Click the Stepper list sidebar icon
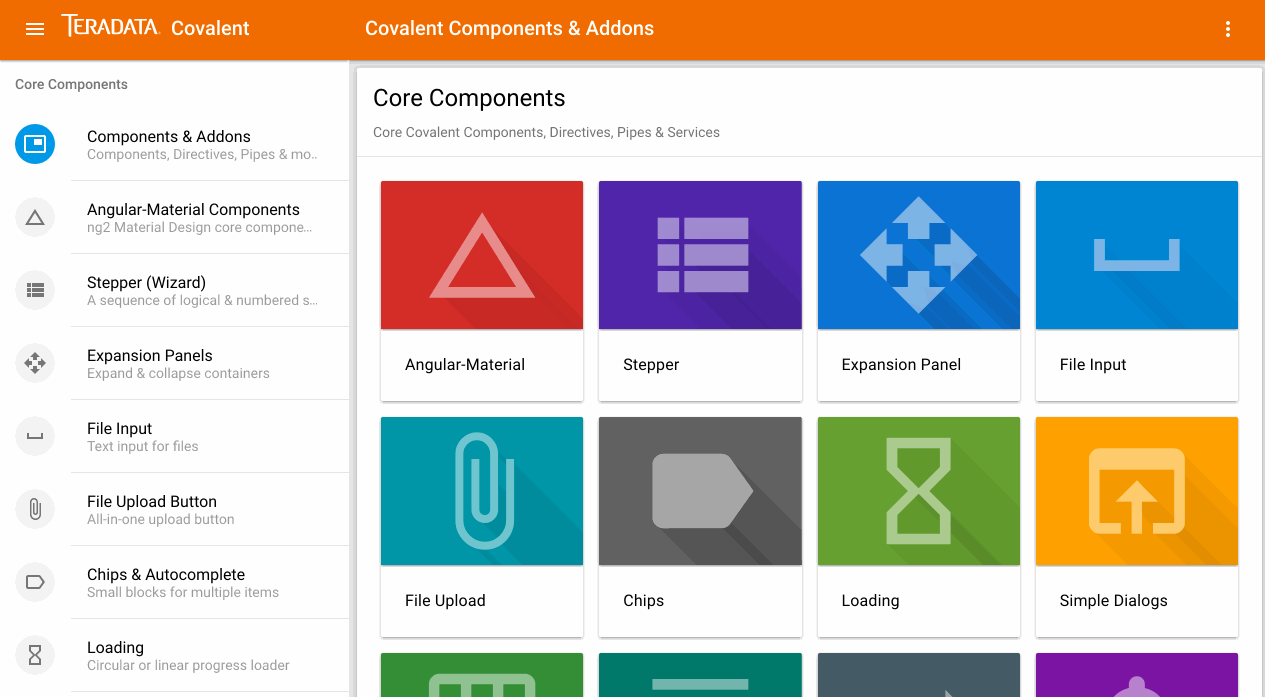1265x697 pixels. click(35, 290)
